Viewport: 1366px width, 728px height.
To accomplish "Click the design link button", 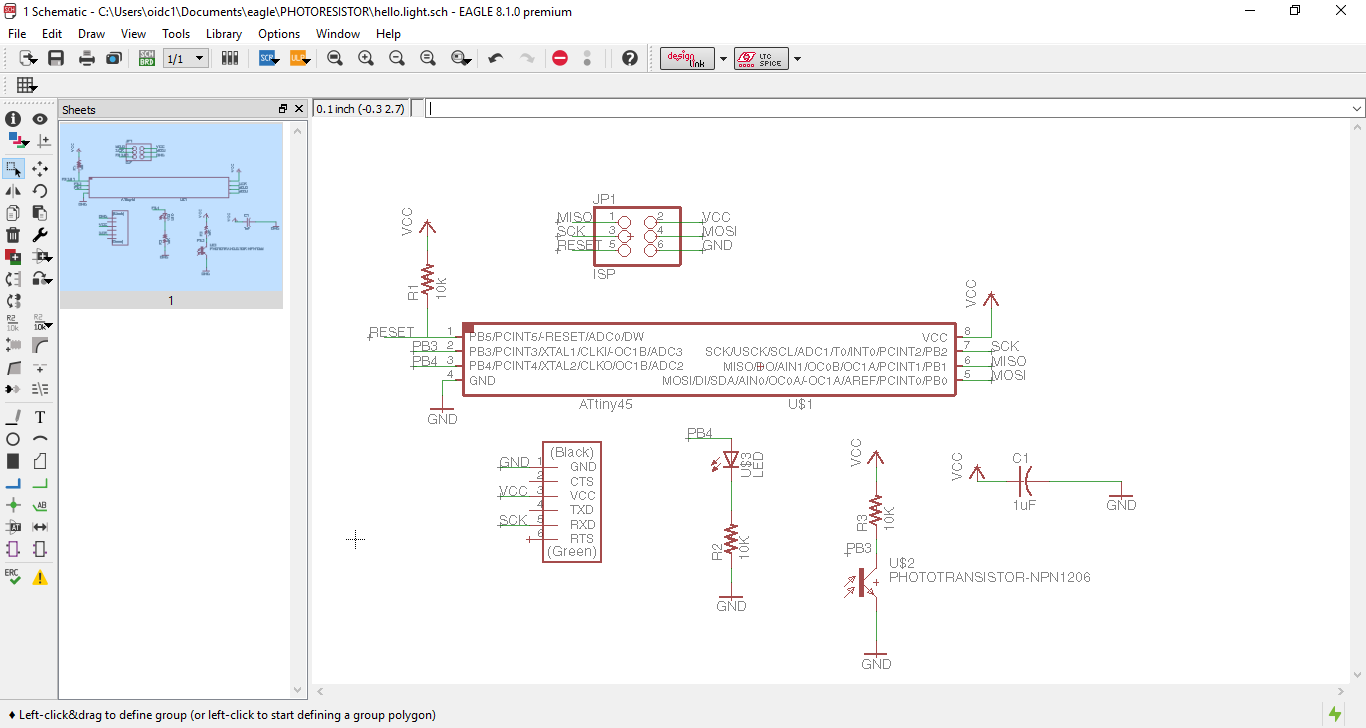I will point(687,59).
